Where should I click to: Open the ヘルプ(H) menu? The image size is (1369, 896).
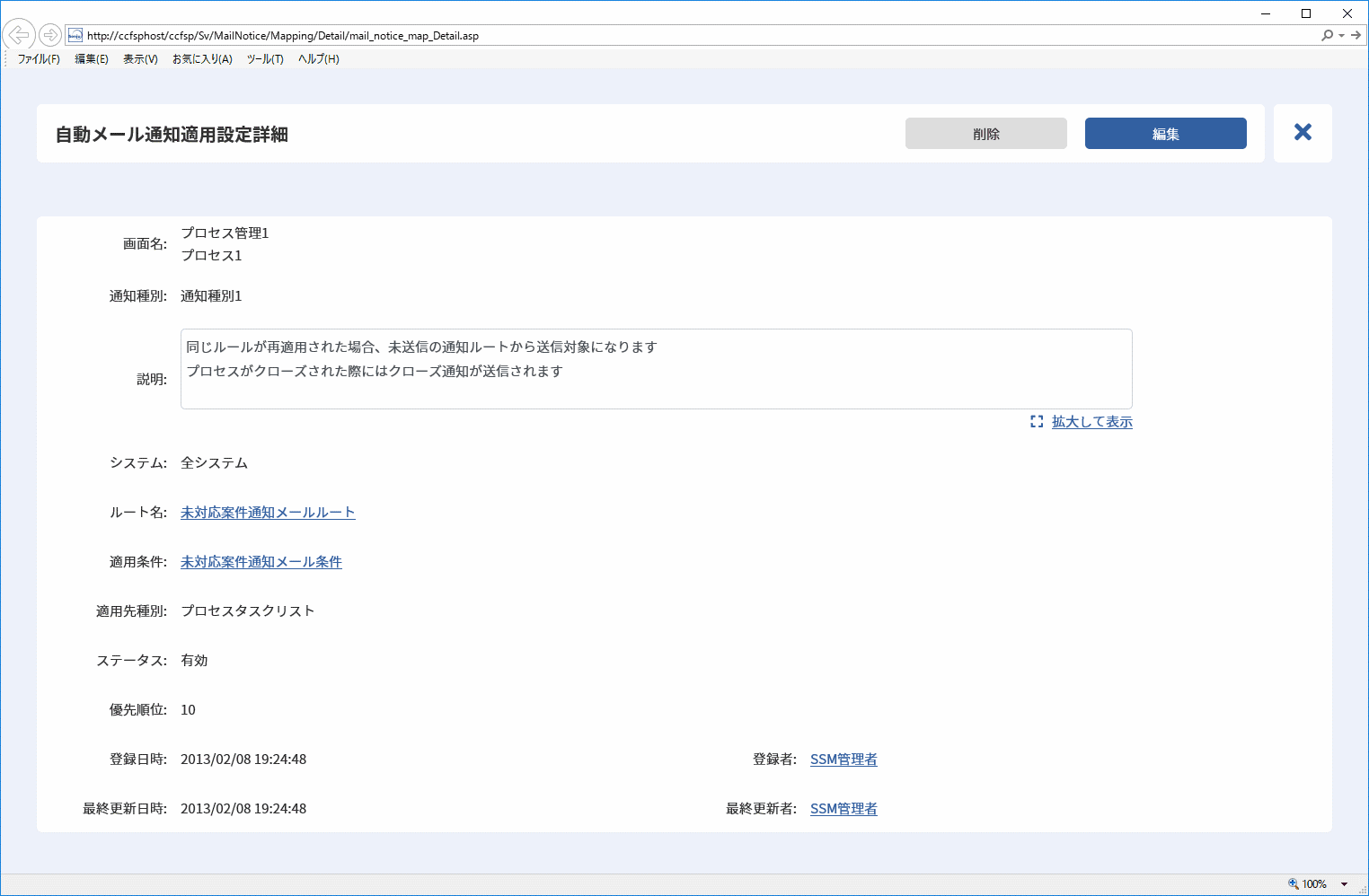point(319,59)
